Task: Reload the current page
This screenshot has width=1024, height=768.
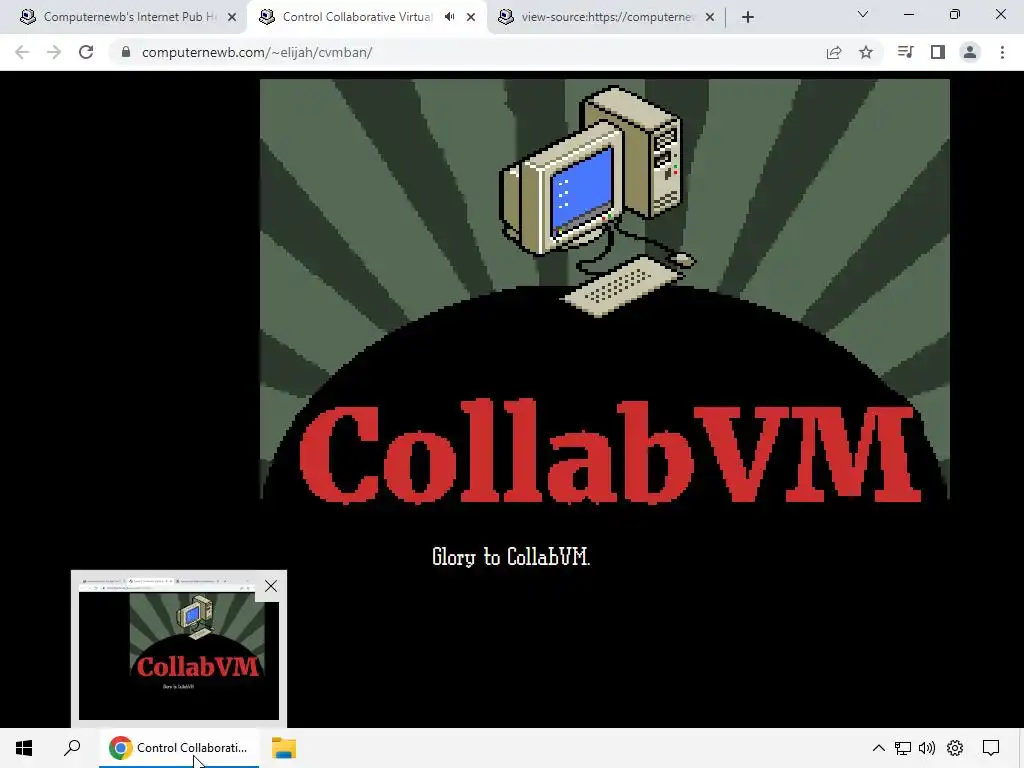Action: 86,52
